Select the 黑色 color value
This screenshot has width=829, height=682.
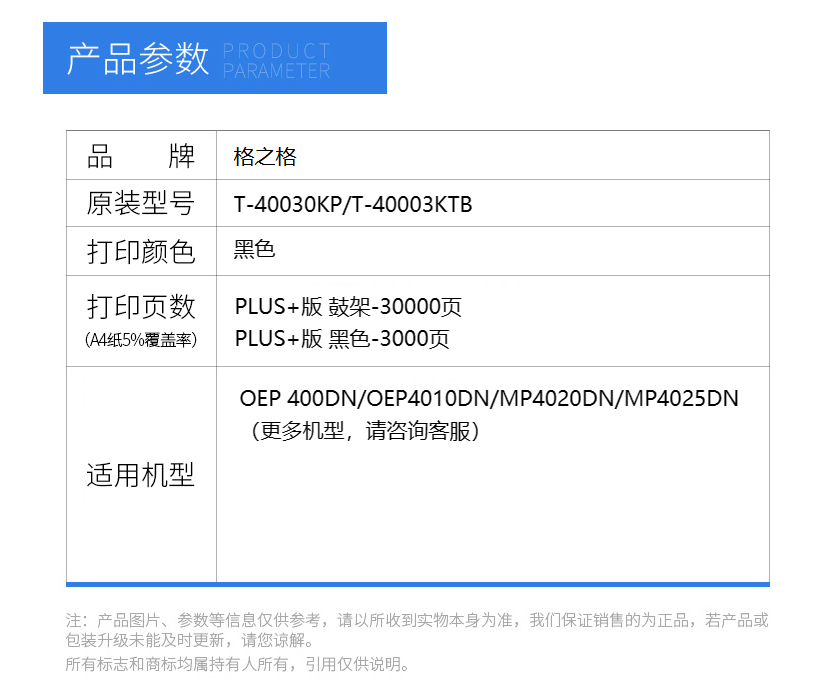[254, 249]
